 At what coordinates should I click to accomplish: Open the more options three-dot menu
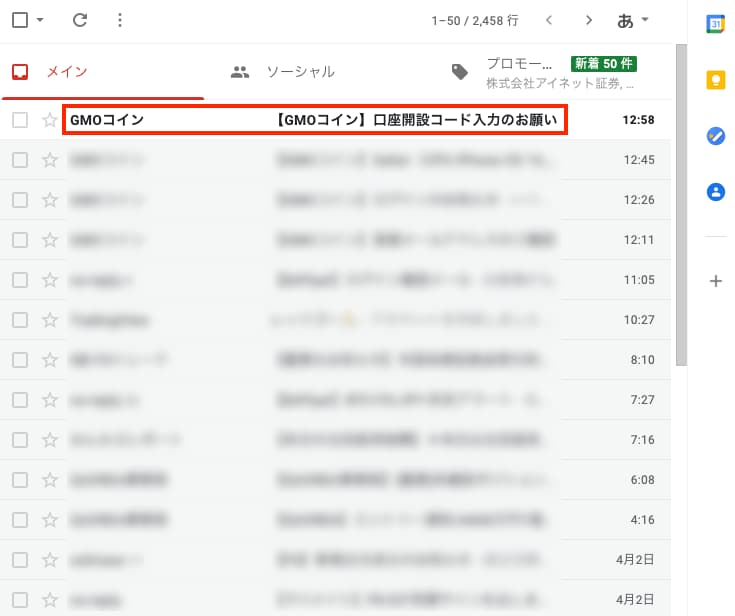coord(120,20)
